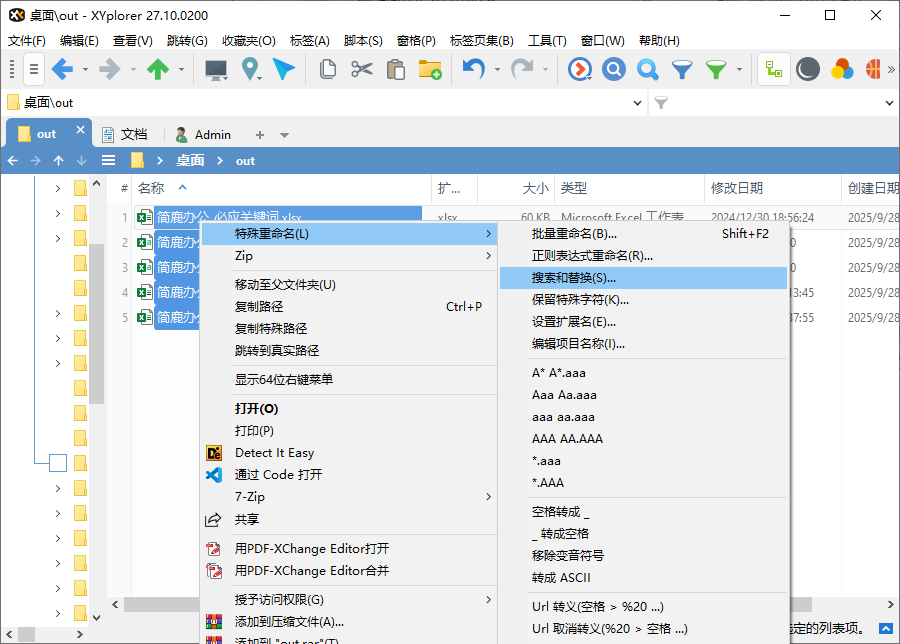Switch to the 文档 tab

[x=131, y=133]
